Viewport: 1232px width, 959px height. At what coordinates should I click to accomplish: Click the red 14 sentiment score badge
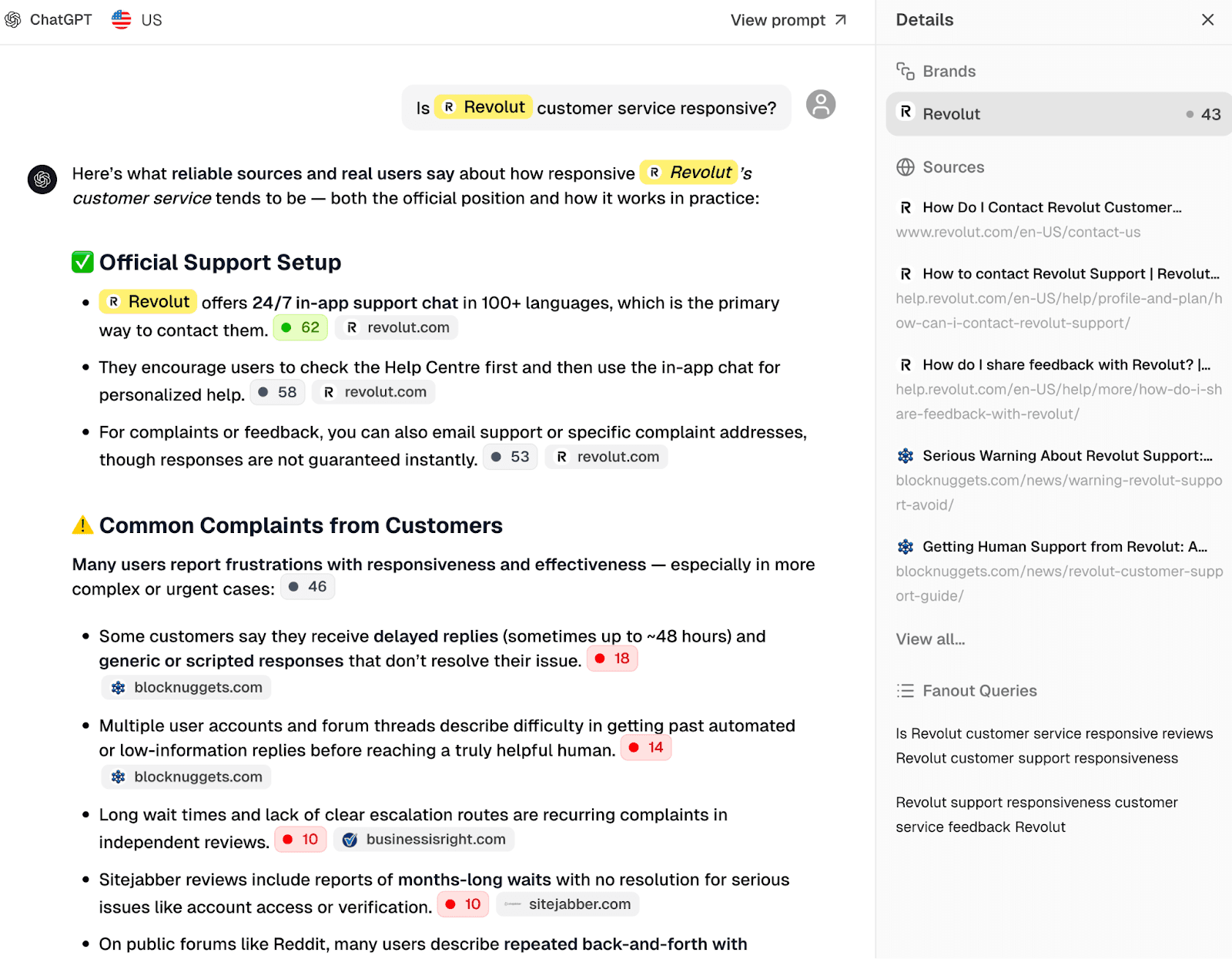[x=646, y=747]
